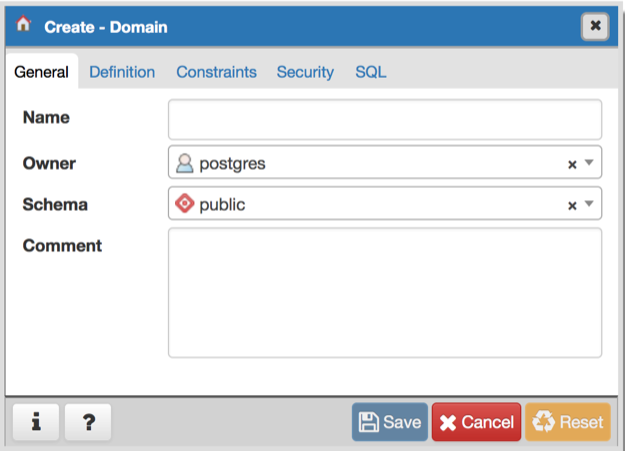
Task: Click the orange Reset button
Action: click(x=567, y=422)
